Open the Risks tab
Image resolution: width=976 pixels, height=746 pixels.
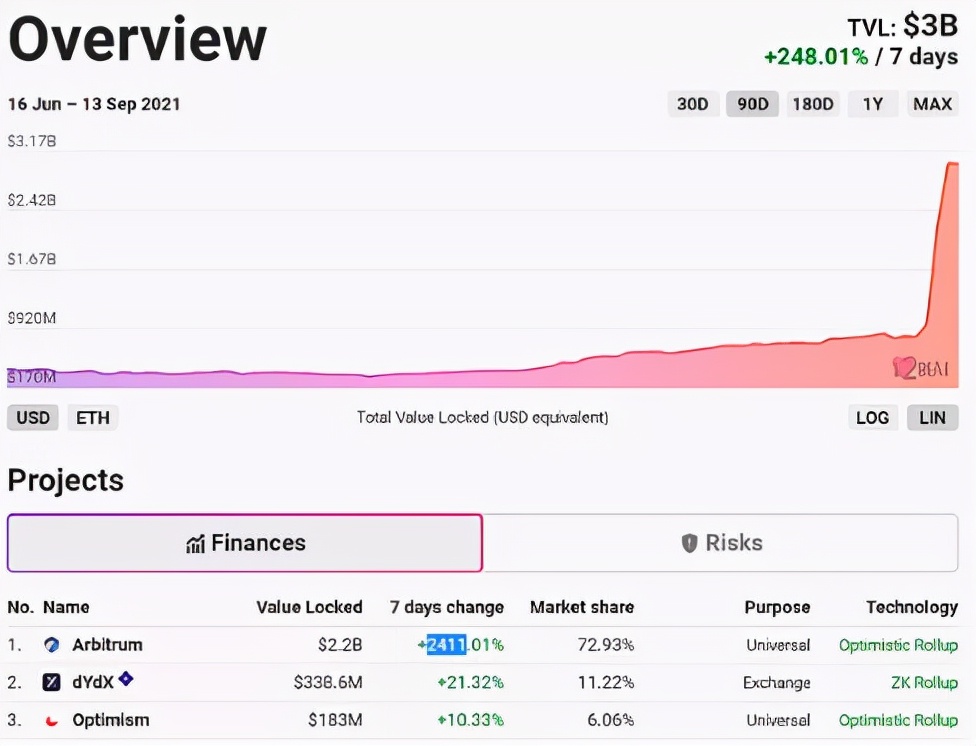pyautogui.click(x=721, y=543)
